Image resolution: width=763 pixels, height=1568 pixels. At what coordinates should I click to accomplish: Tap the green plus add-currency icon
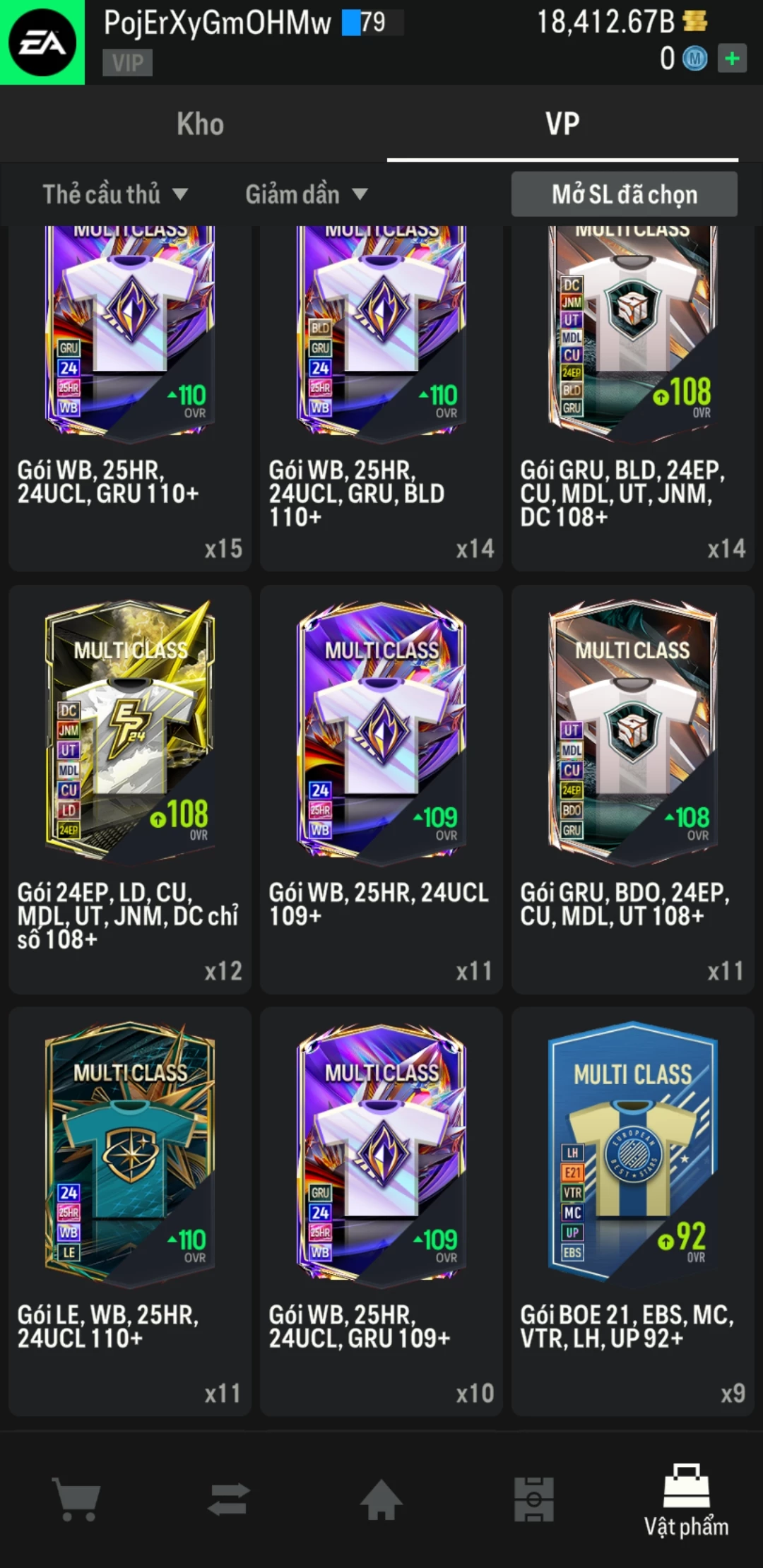732,59
